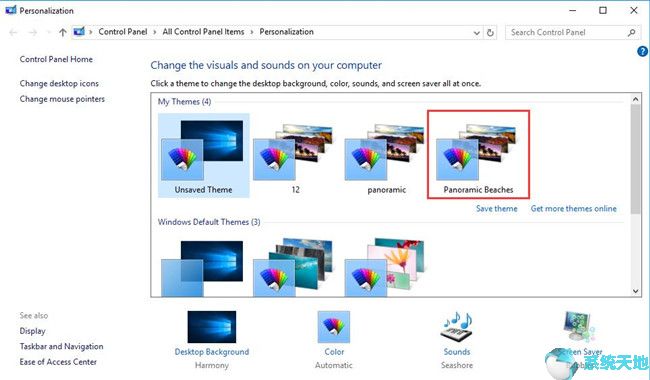Open Desktop Background settings icon
Screen dimensions: 650x380
pyautogui.click(x=212, y=327)
